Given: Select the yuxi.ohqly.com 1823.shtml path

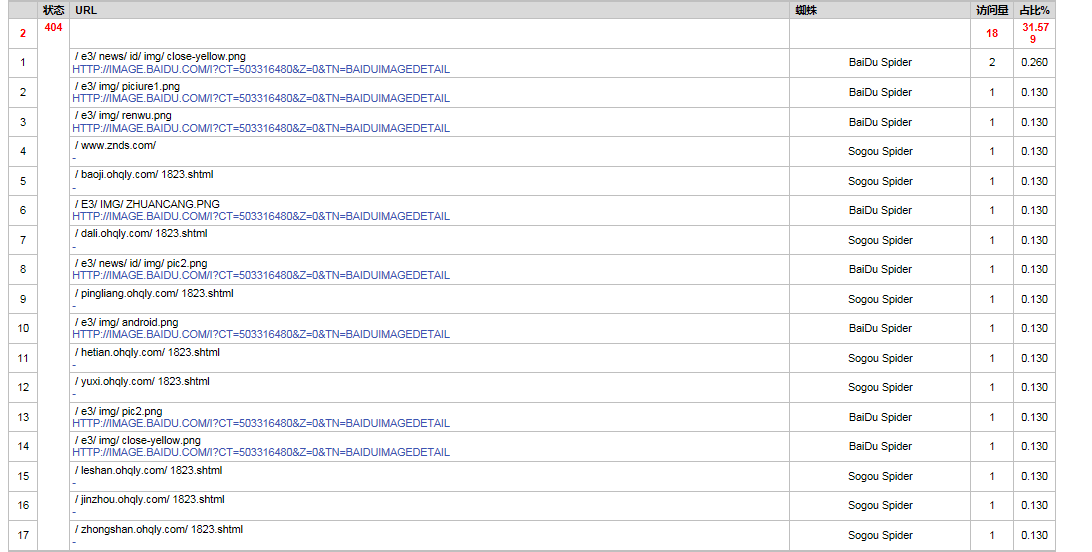Looking at the screenshot, I should (142, 381).
